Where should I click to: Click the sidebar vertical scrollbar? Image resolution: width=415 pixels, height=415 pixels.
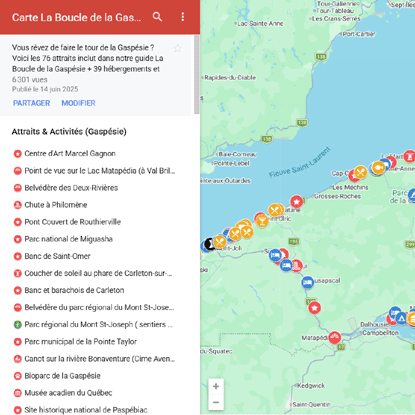coord(197,74)
